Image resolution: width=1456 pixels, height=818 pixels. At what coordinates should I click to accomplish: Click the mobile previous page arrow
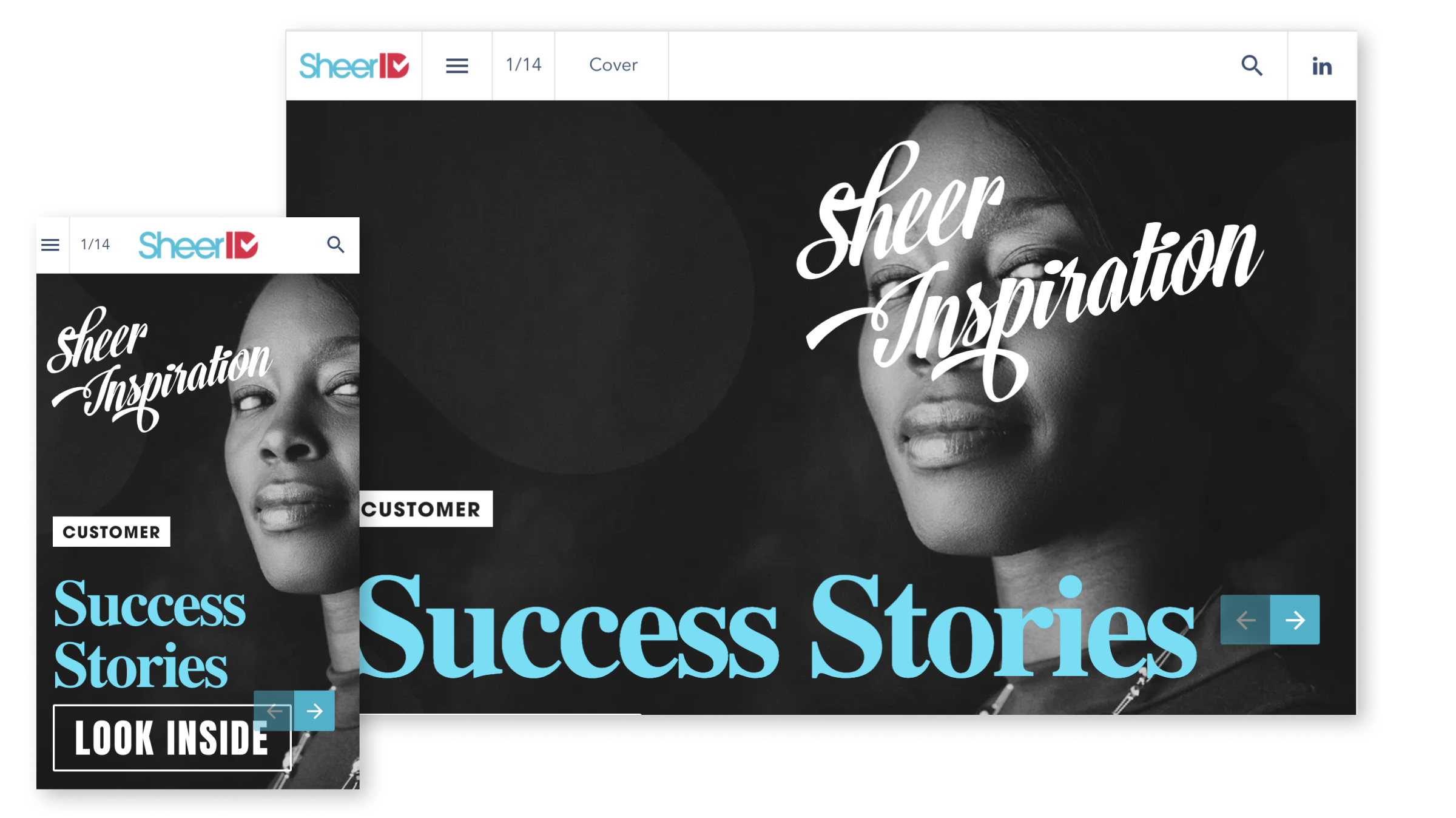274,711
